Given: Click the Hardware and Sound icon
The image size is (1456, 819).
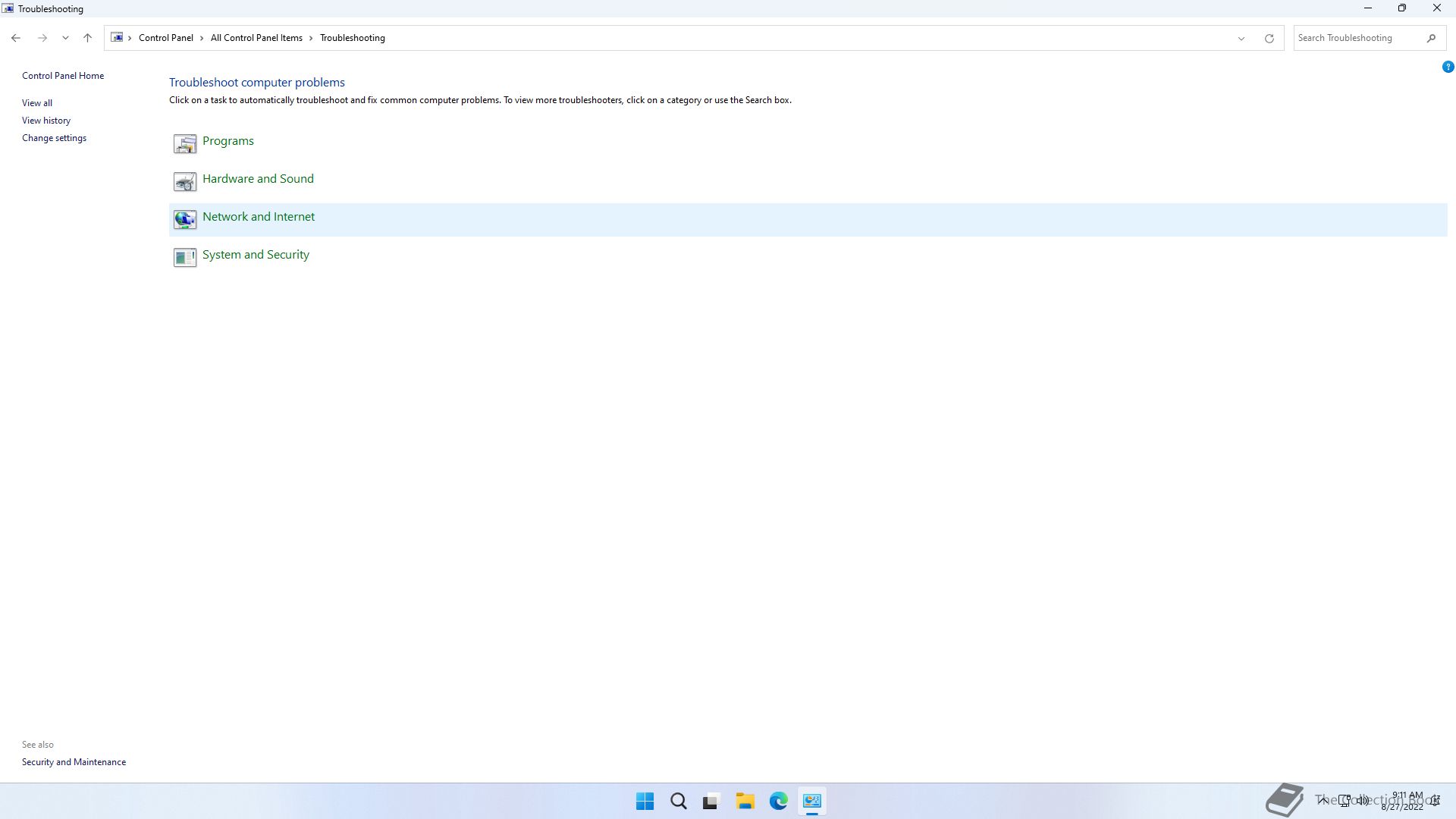Looking at the screenshot, I should click(184, 181).
